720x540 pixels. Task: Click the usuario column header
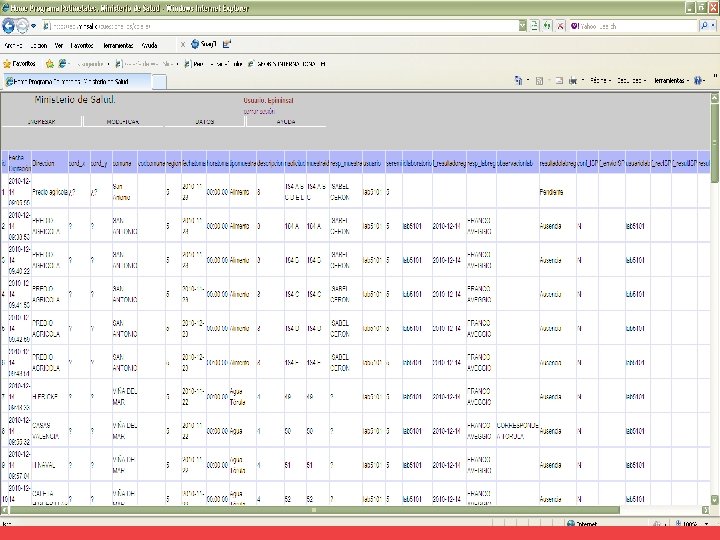pos(372,163)
